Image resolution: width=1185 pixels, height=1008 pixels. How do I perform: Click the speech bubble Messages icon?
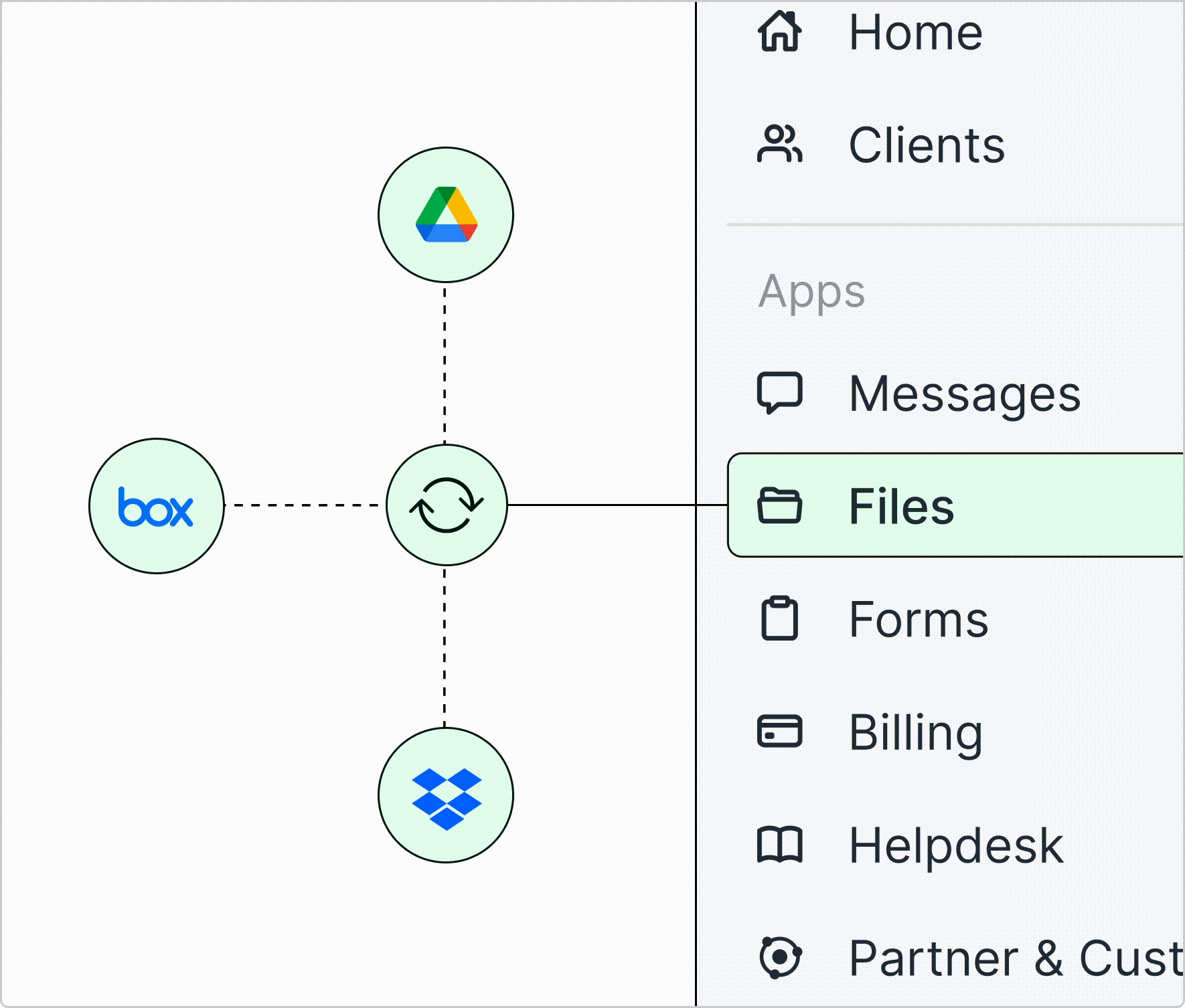(x=779, y=393)
